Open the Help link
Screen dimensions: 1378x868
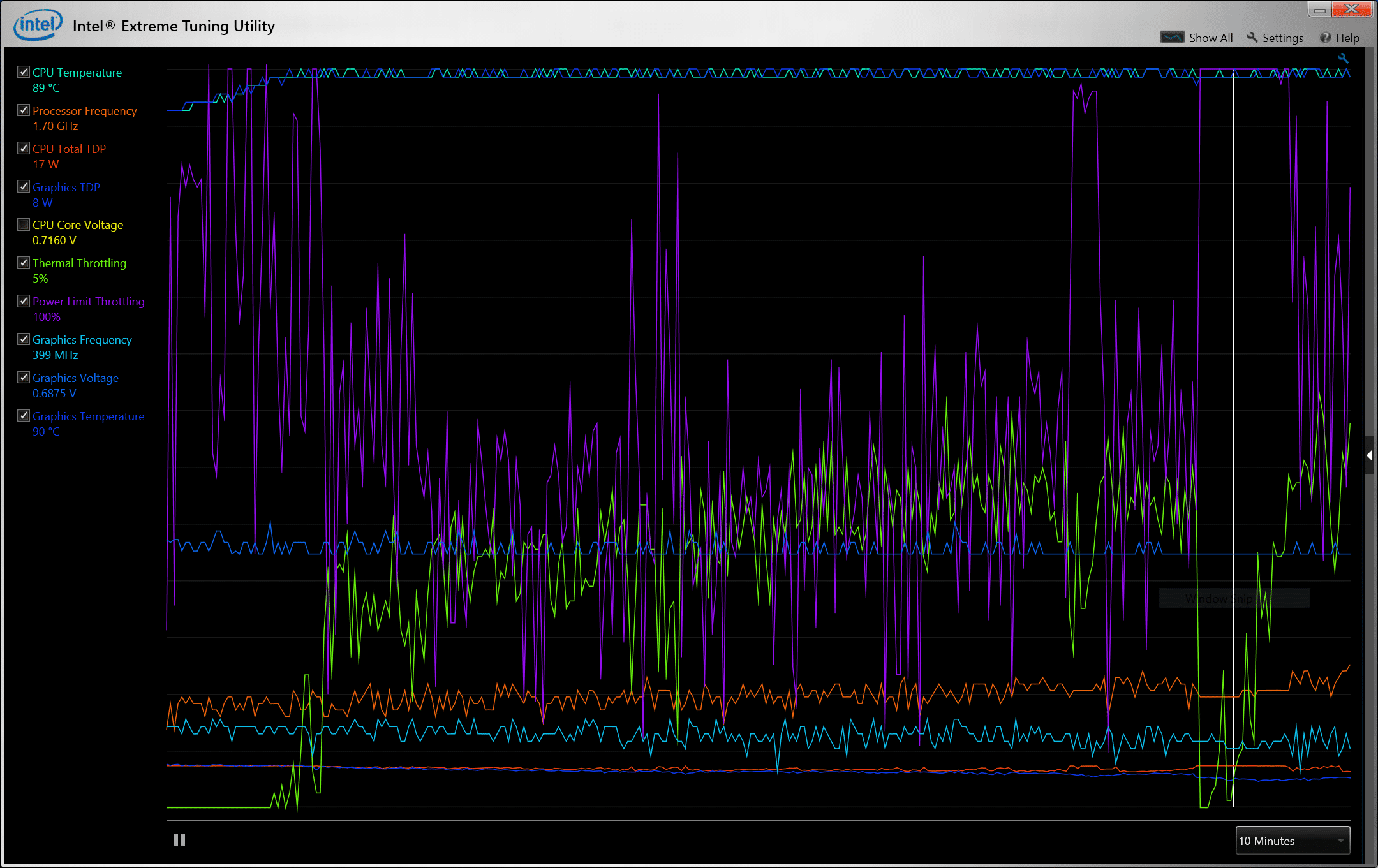tap(1347, 38)
